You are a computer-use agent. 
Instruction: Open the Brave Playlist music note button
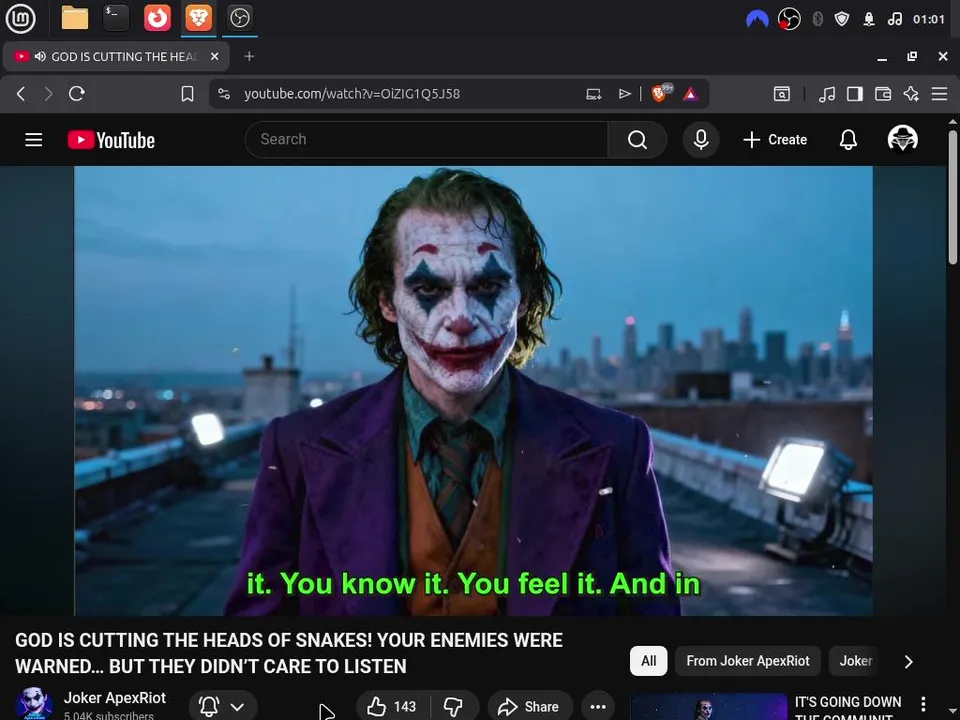coord(827,94)
